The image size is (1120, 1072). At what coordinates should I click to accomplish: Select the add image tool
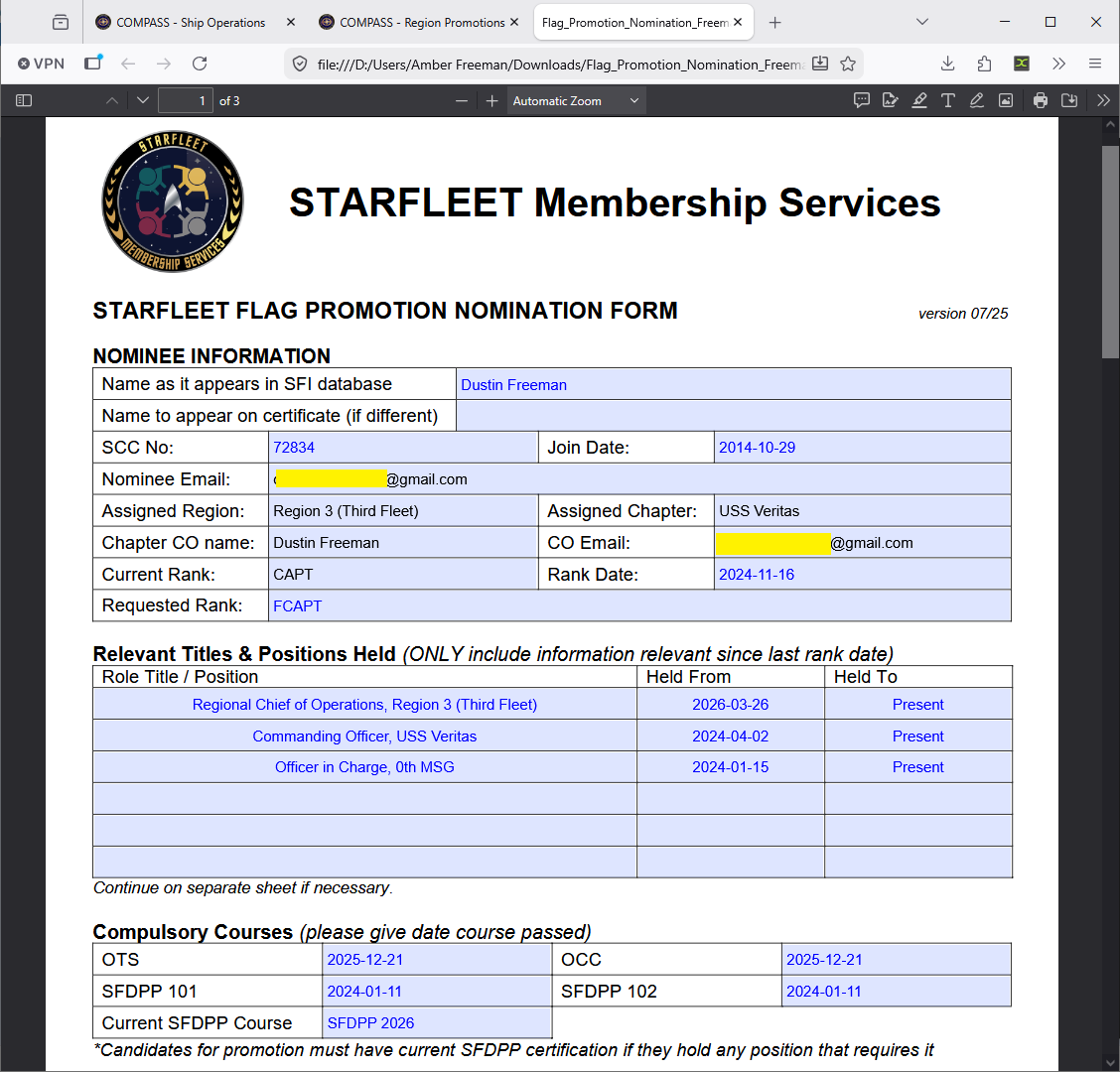click(x=1006, y=100)
